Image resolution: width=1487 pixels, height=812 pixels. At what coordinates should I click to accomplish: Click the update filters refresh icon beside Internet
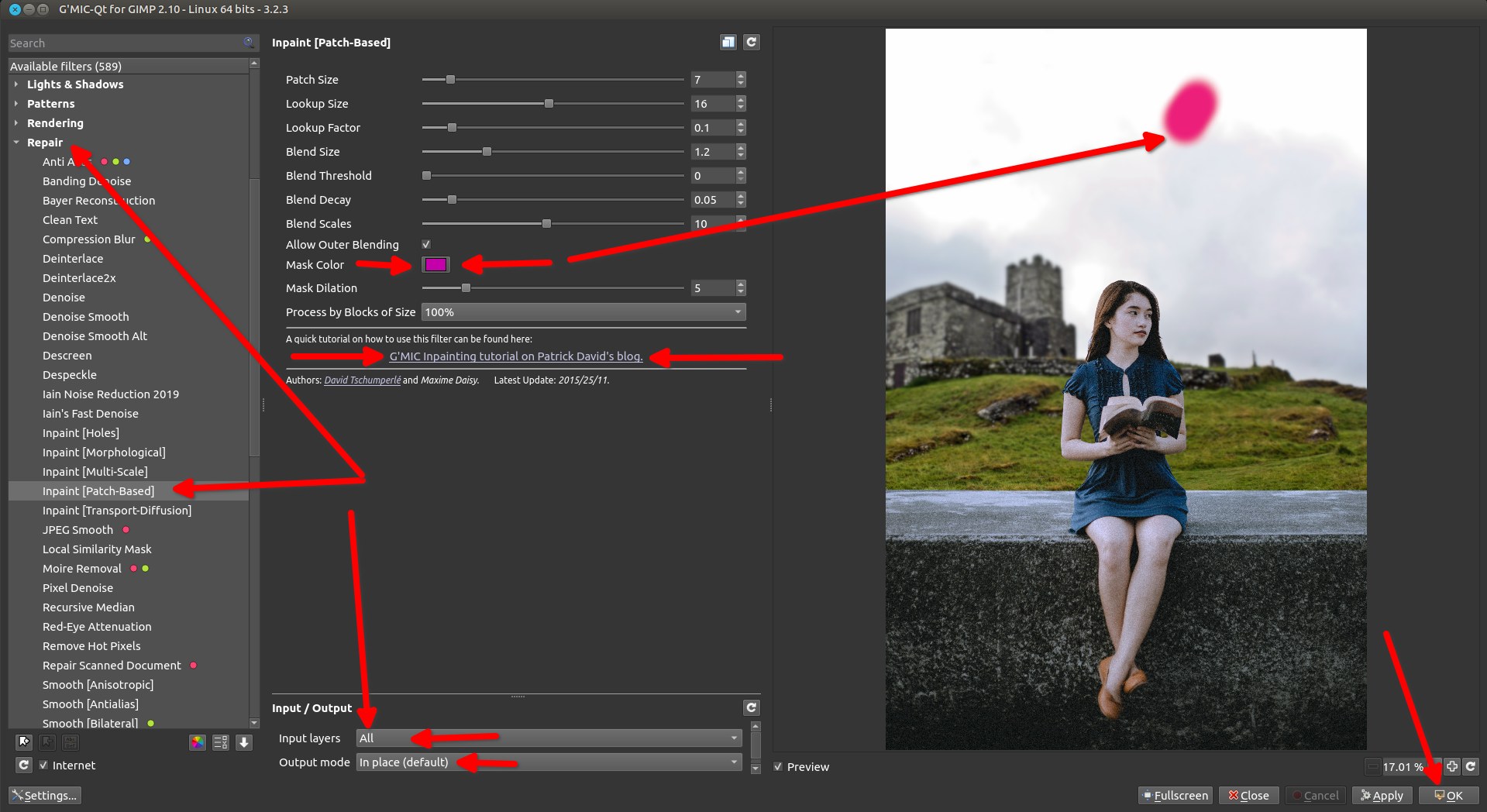coord(24,765)
